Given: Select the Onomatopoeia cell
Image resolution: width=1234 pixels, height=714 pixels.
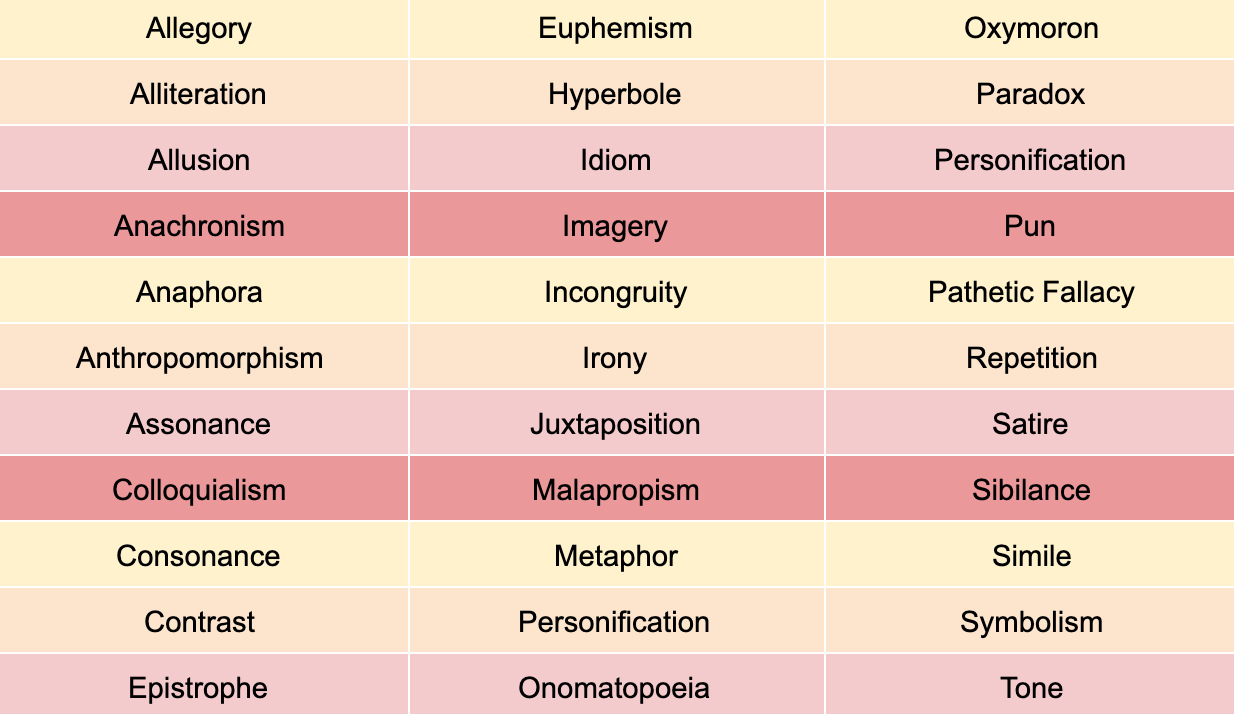Looking at the screenshot, I should click(x=616, y=685).
